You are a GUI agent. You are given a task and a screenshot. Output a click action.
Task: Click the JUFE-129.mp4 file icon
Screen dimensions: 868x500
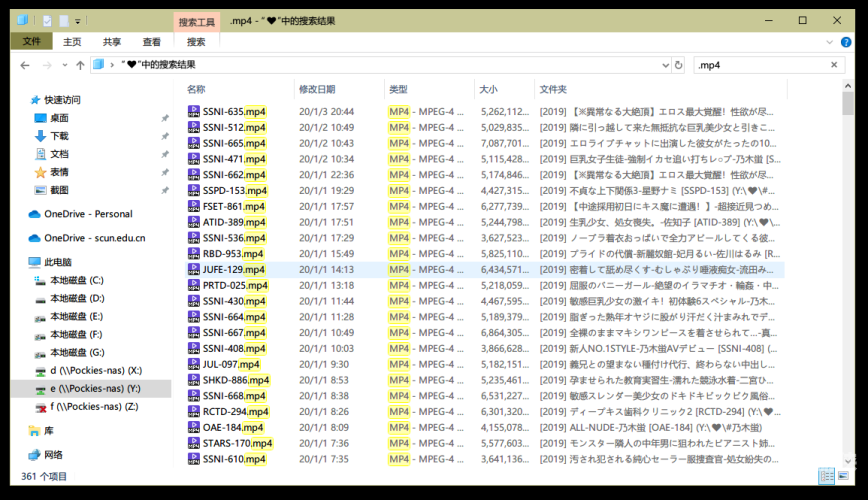pyautogui.click(x=194, y=270)
